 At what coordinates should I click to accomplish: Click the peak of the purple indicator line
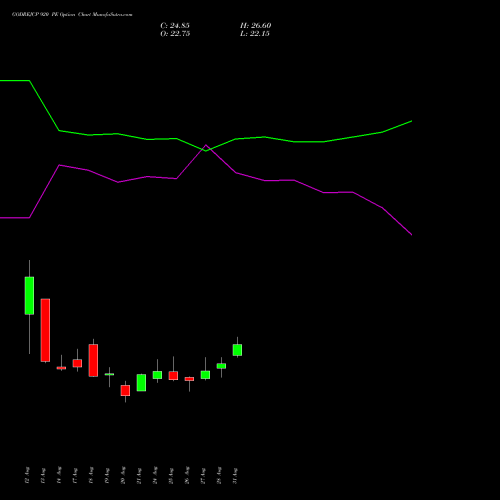(206, 145)
